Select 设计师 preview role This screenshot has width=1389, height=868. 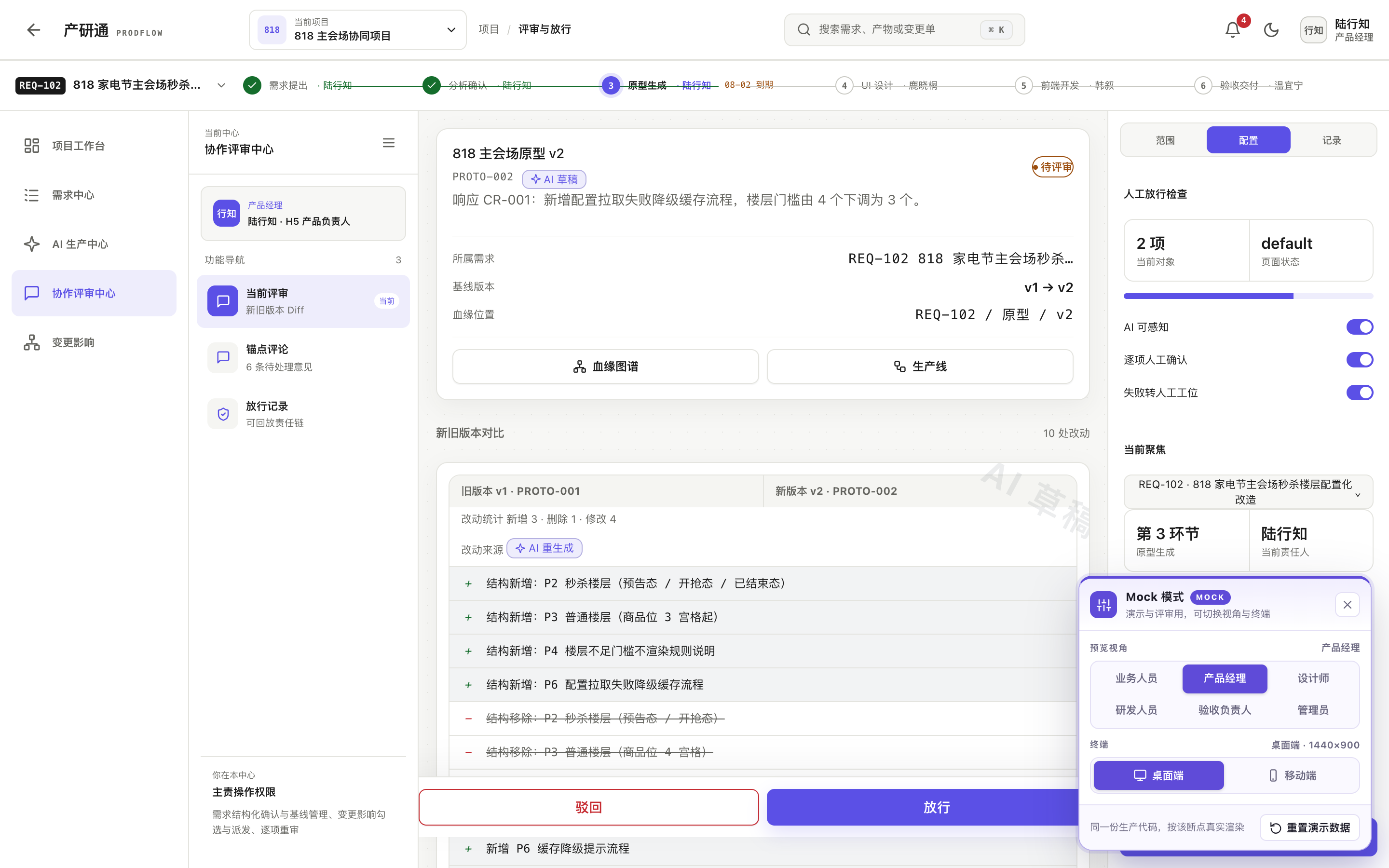[1313, 678]
